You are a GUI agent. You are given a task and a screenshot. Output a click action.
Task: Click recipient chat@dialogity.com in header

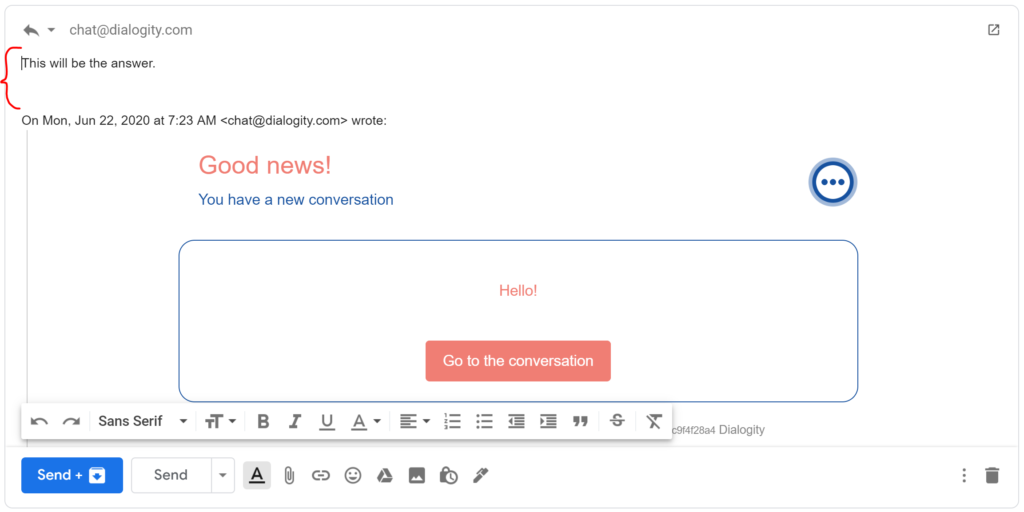click(x=131, y=30)
